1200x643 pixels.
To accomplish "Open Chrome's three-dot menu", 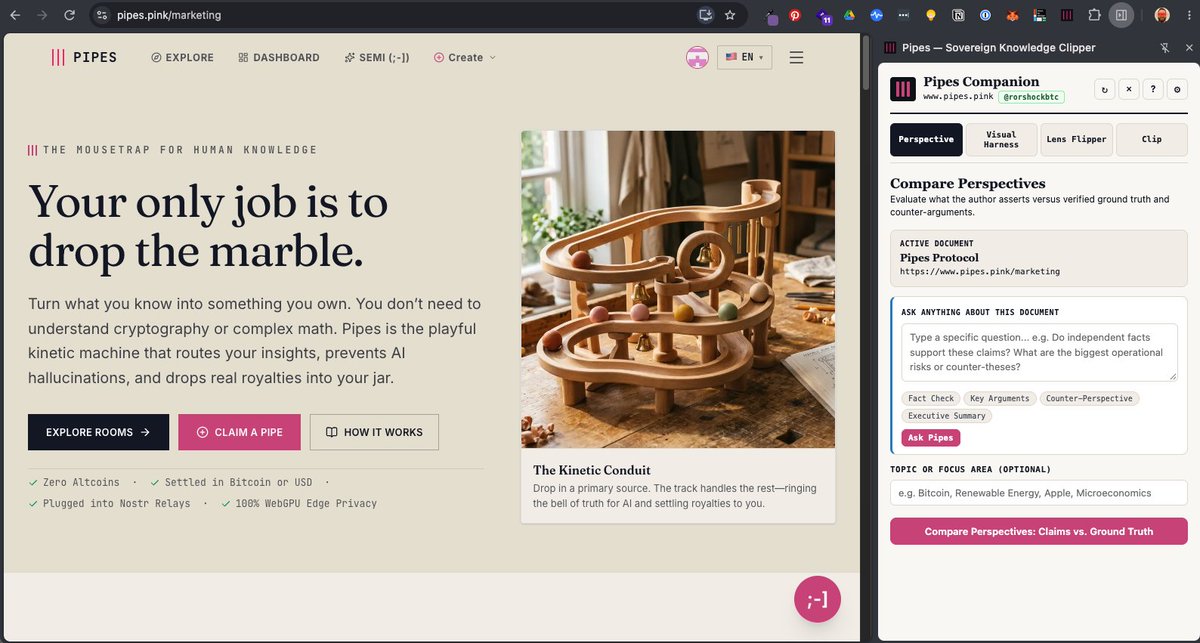I will pos(1187,15).
